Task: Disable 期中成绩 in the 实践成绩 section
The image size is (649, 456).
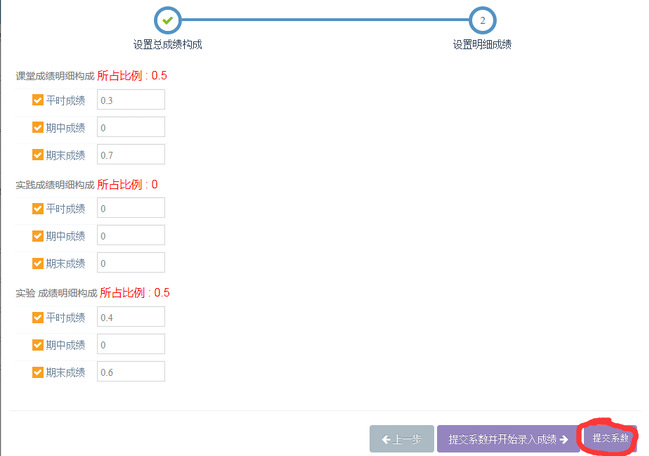Action: [x=38, y=236]
